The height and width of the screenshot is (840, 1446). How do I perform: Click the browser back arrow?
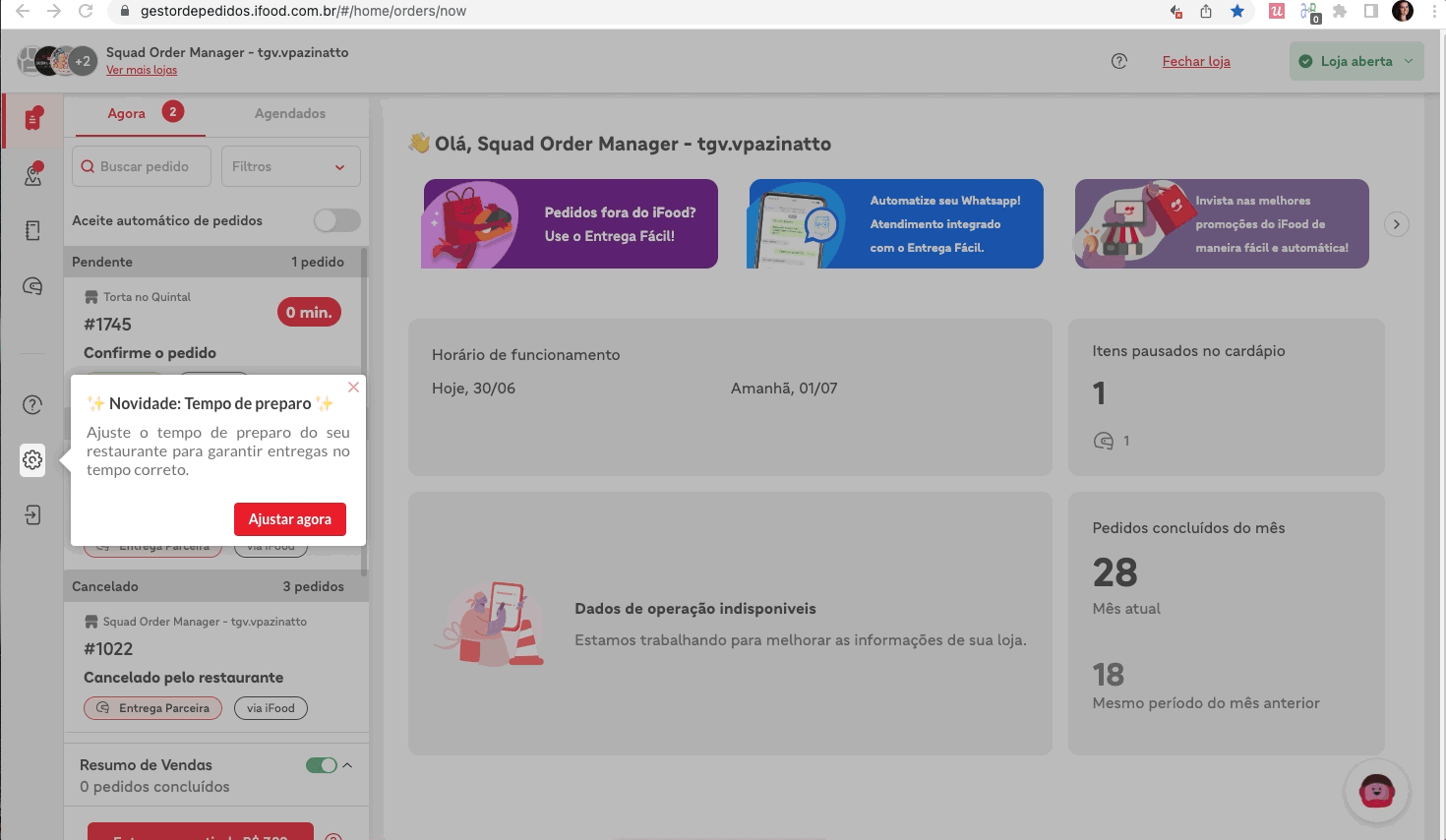[23, 11]
